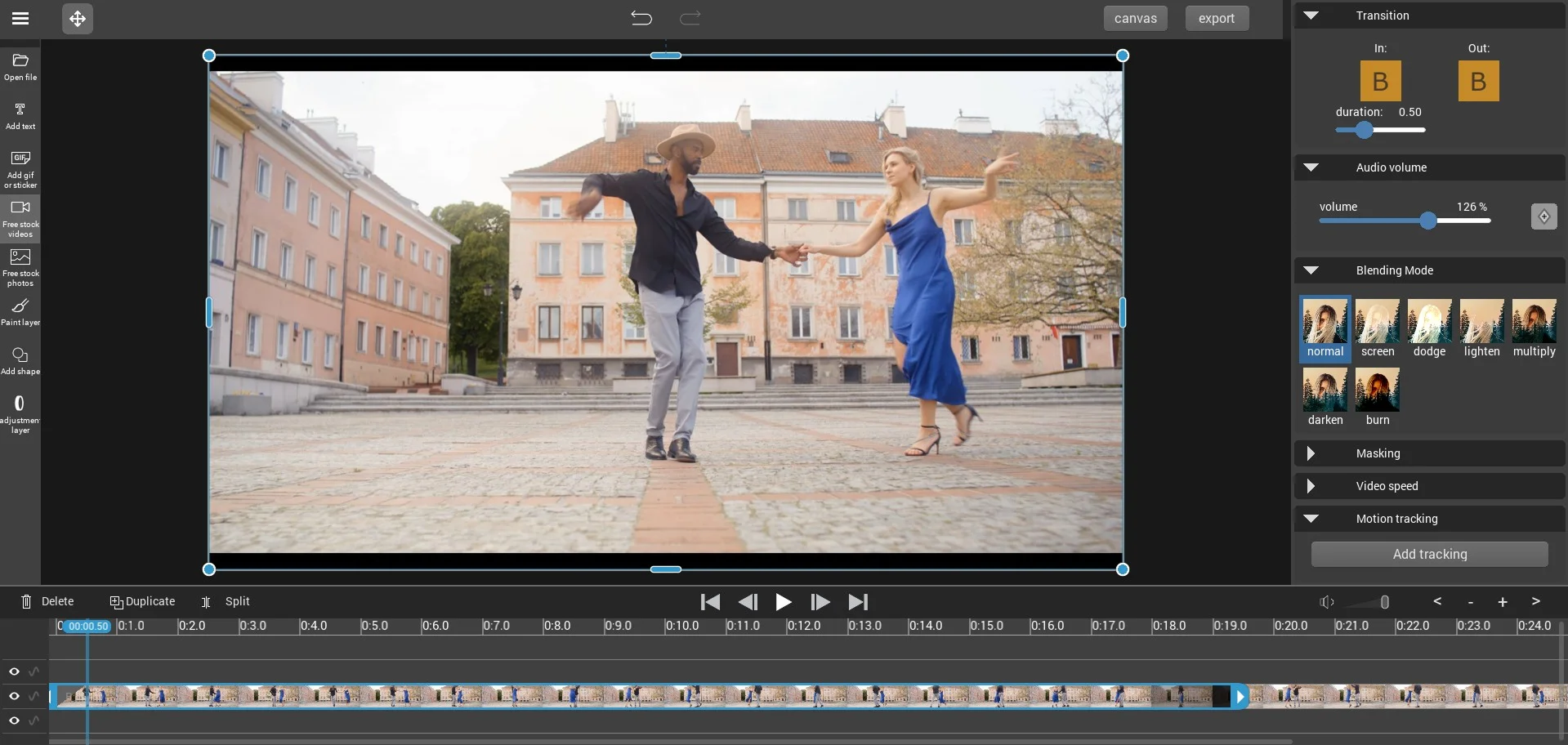Choose the In transition B button

(1380, 81)
